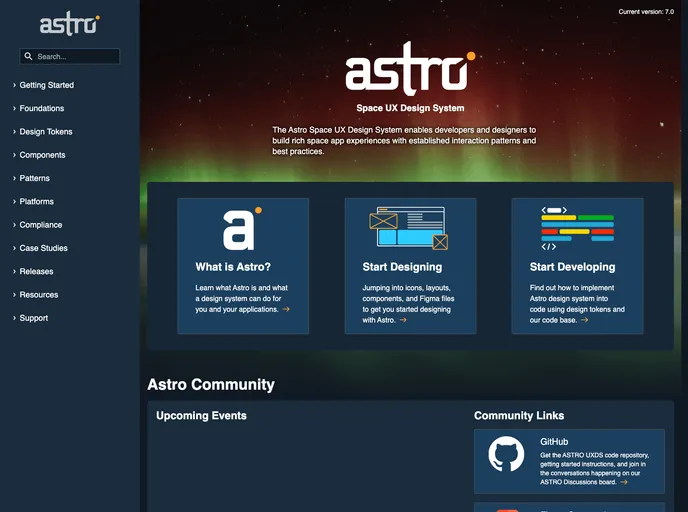Click the Upcoming Events heading
This screenshot has width=688, height=512.
pos(201,415)
